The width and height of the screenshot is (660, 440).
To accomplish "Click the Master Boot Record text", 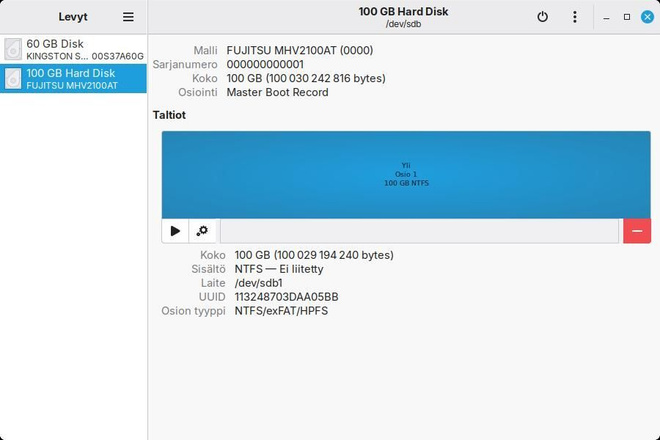I will click(277, 92).
